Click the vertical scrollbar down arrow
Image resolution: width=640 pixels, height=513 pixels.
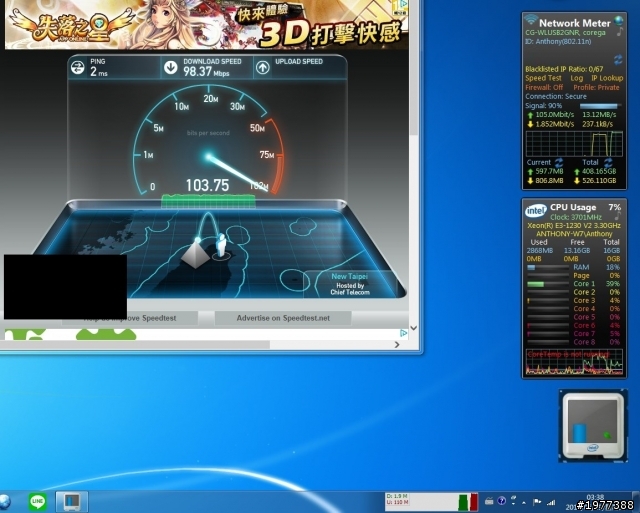[413, 328]
